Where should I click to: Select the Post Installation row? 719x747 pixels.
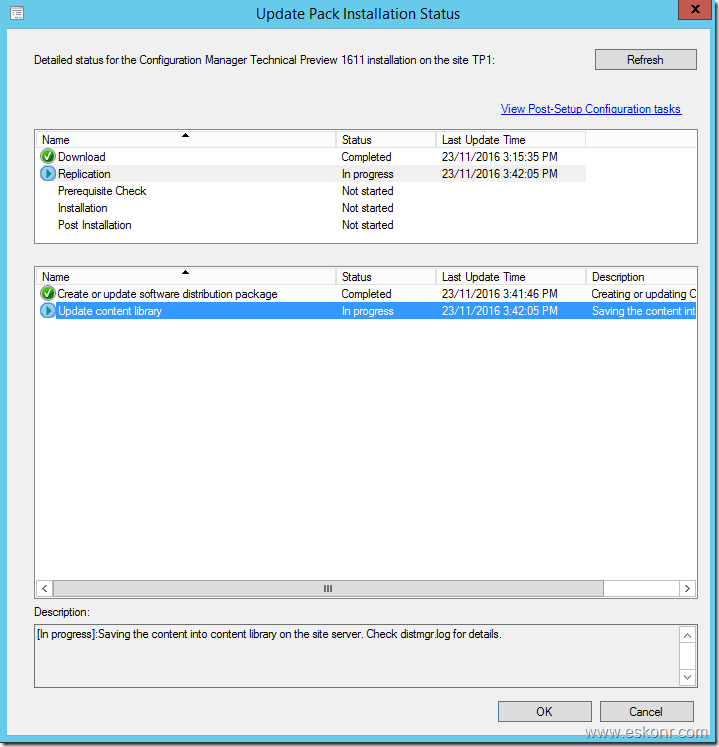tap(312, 225)
